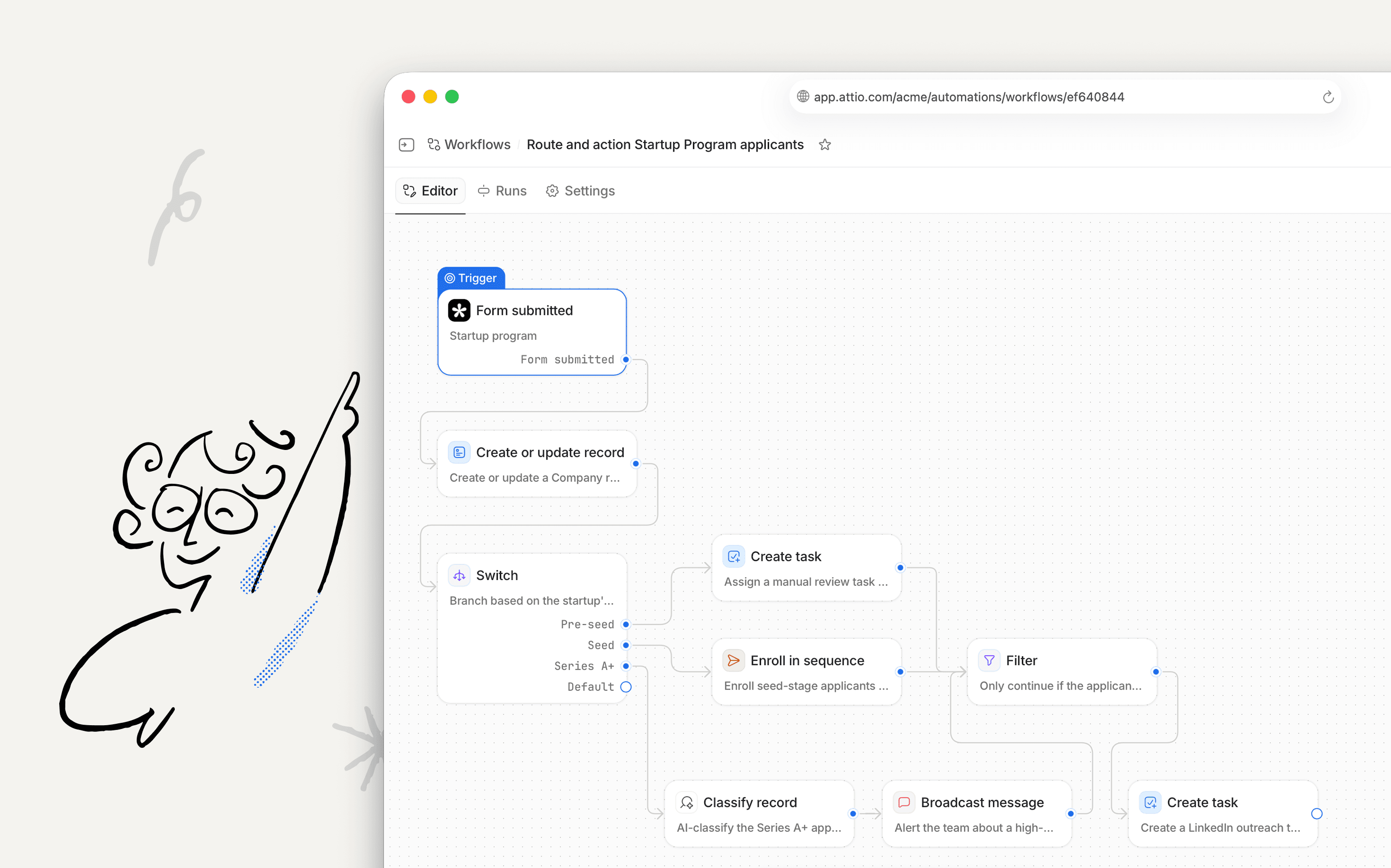Reload the page in address bar

coord(1328,97)
